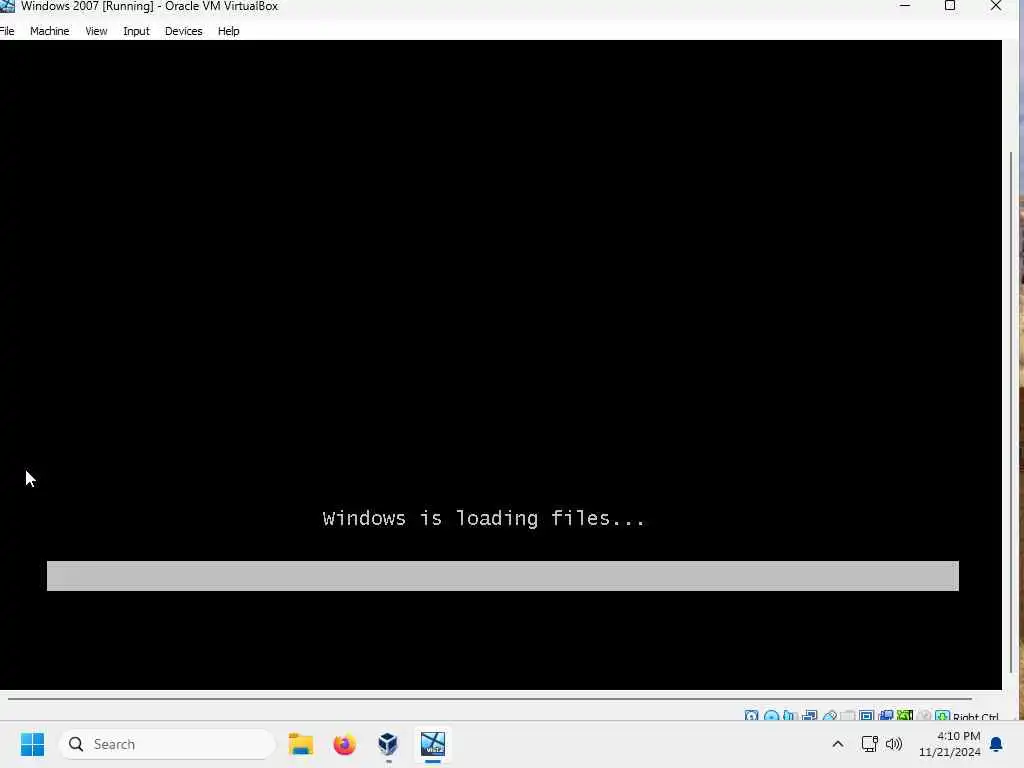Click the display settings status icon
Viewport: 1024px width, 768px height.
[x=866, y=716]
